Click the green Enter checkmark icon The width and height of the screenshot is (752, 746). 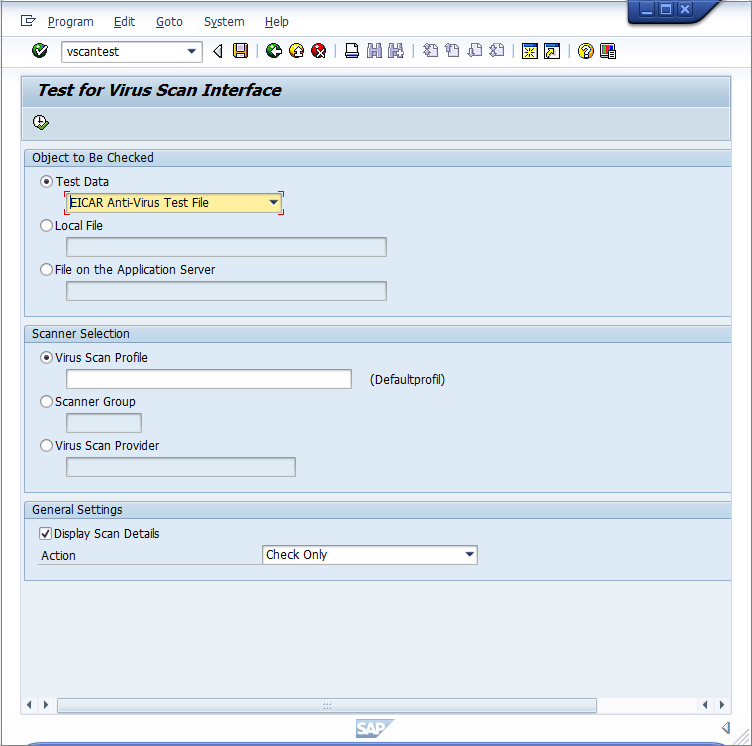click(x=40, y=51)
